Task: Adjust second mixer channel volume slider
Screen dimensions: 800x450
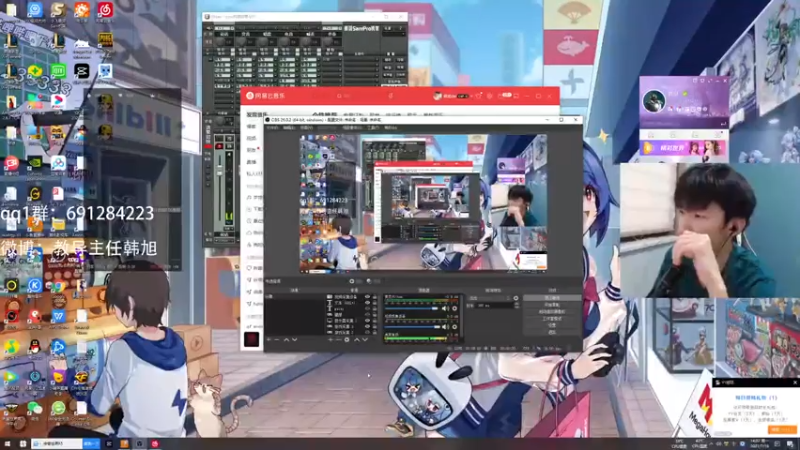Action: [412, 327]
